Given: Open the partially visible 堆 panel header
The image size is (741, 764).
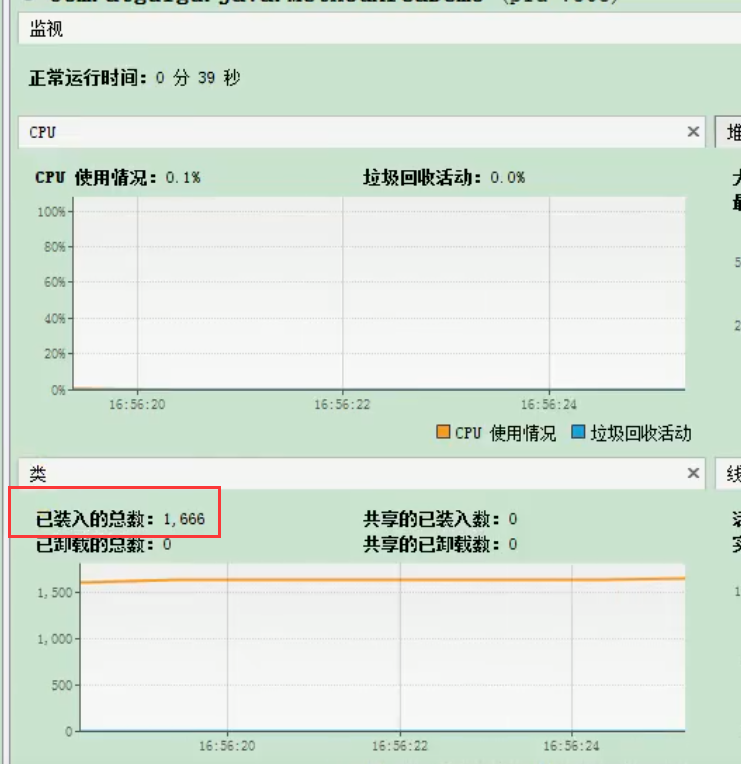Looking at the screenshot, I should tap(728, 132).
